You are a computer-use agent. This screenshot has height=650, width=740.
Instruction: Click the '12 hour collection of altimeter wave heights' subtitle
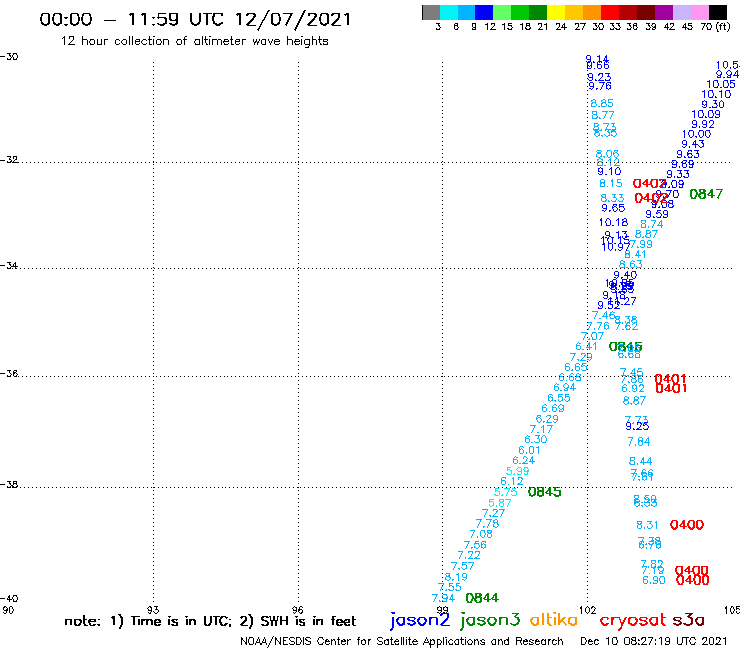click(194, 41)
